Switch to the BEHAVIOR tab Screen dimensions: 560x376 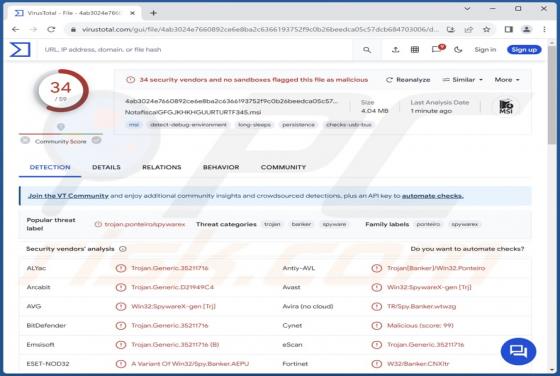point(221,167)
